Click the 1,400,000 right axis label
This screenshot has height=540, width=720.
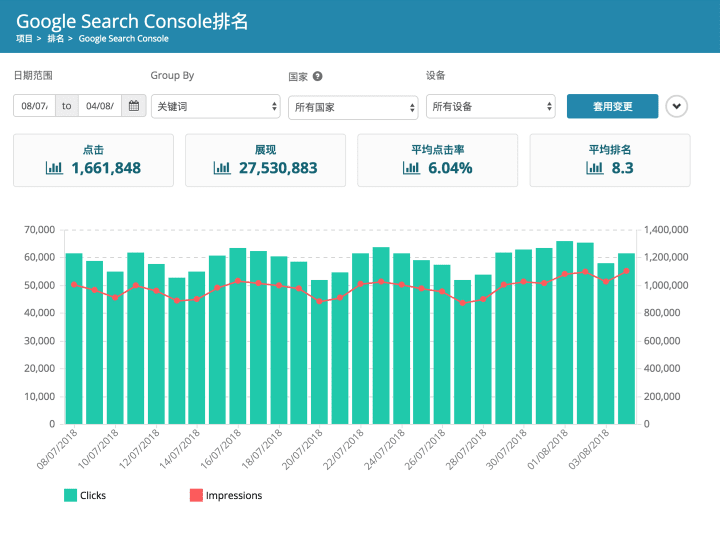coord(666,230)
